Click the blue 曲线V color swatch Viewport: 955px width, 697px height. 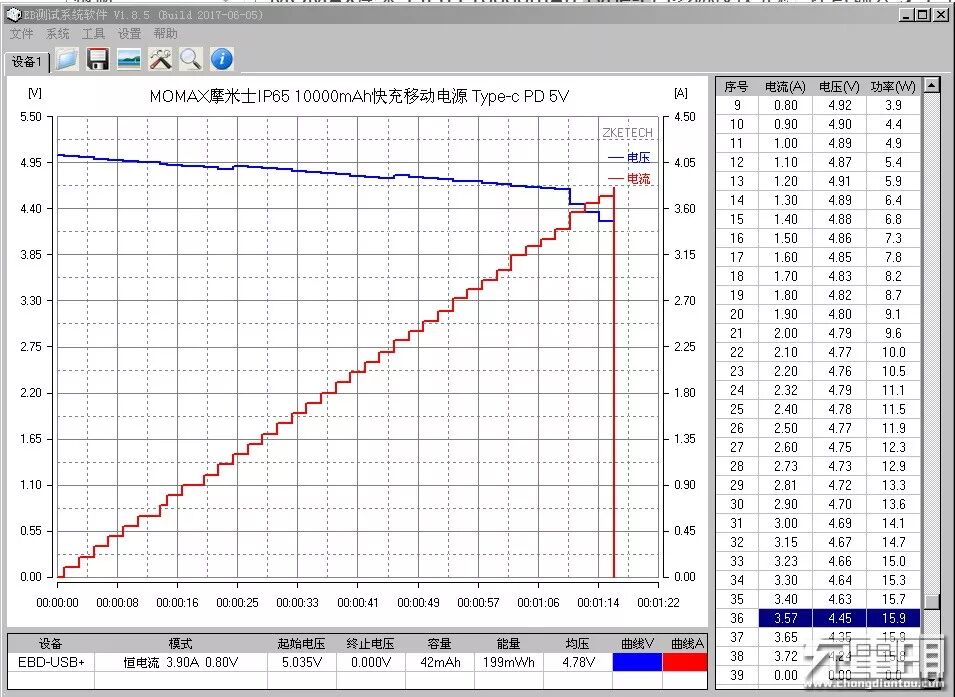tap(637, 662)
